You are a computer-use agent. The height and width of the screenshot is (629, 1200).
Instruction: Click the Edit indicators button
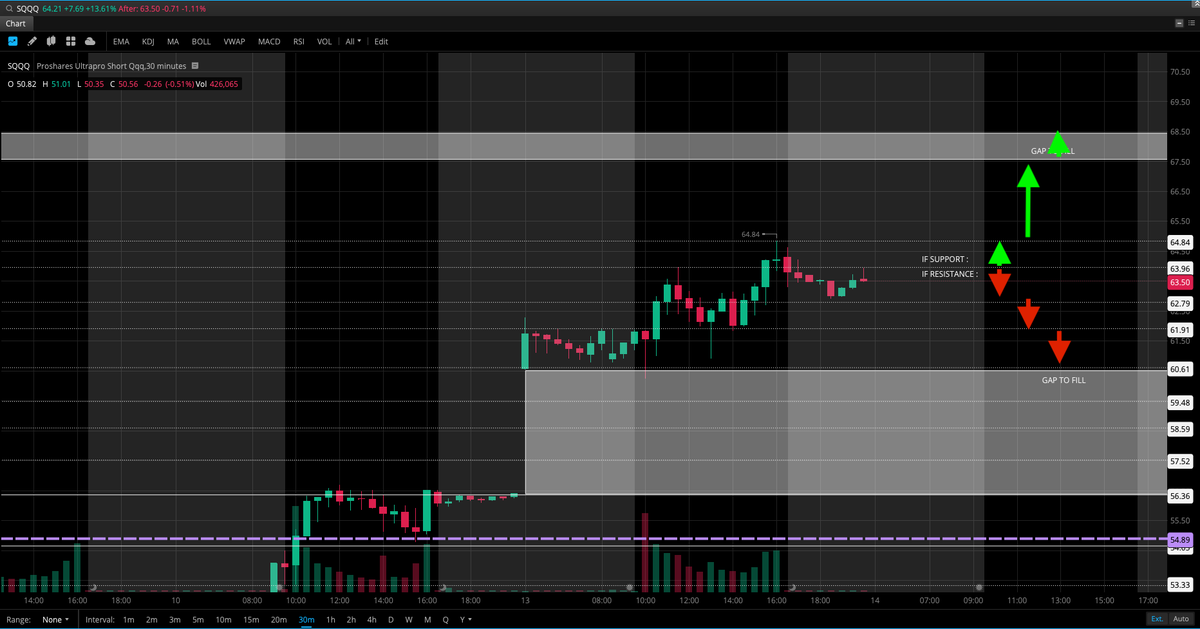(x=381, y=42)
